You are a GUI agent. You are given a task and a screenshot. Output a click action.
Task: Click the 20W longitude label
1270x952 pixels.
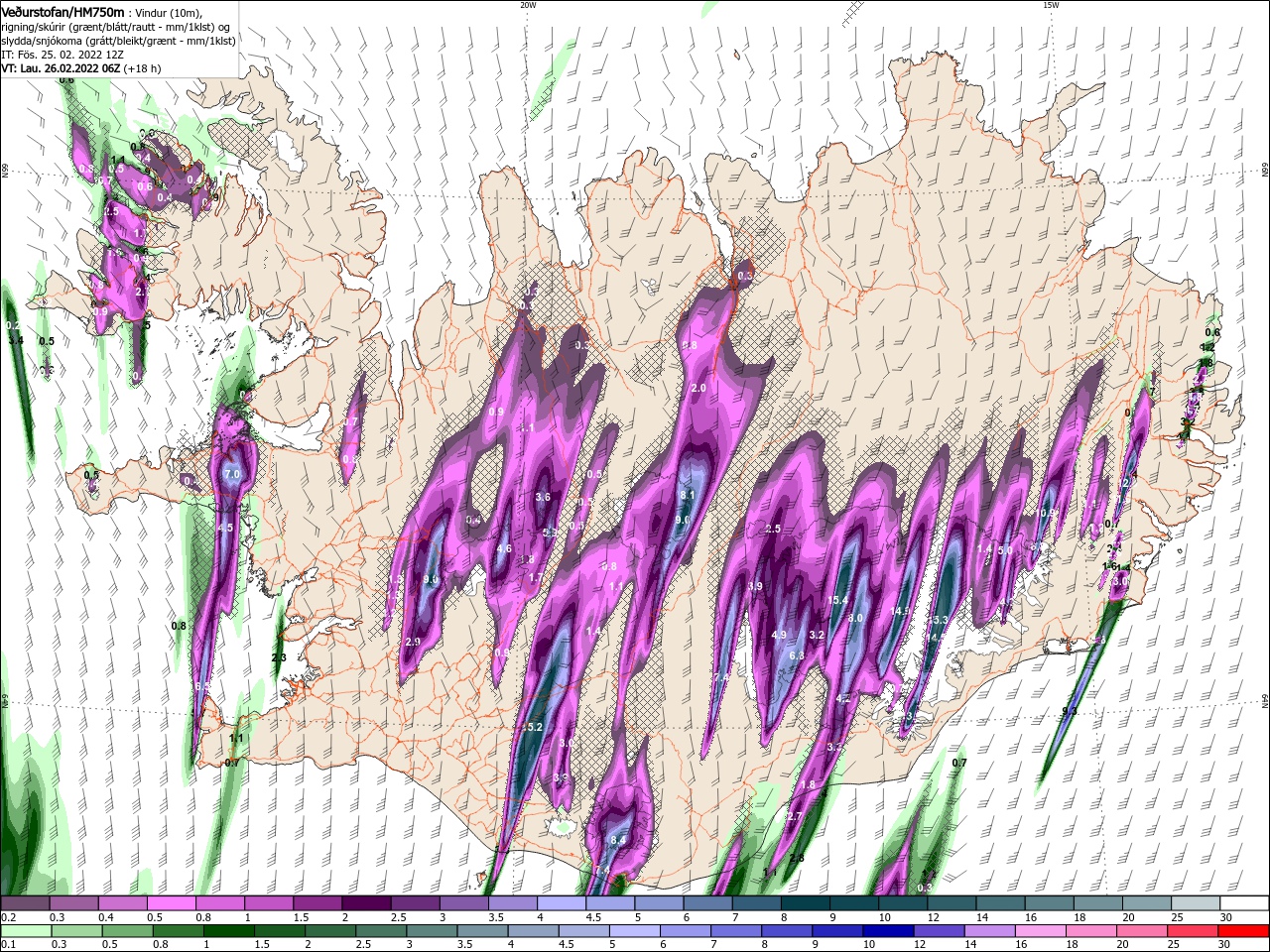[528, 5]
